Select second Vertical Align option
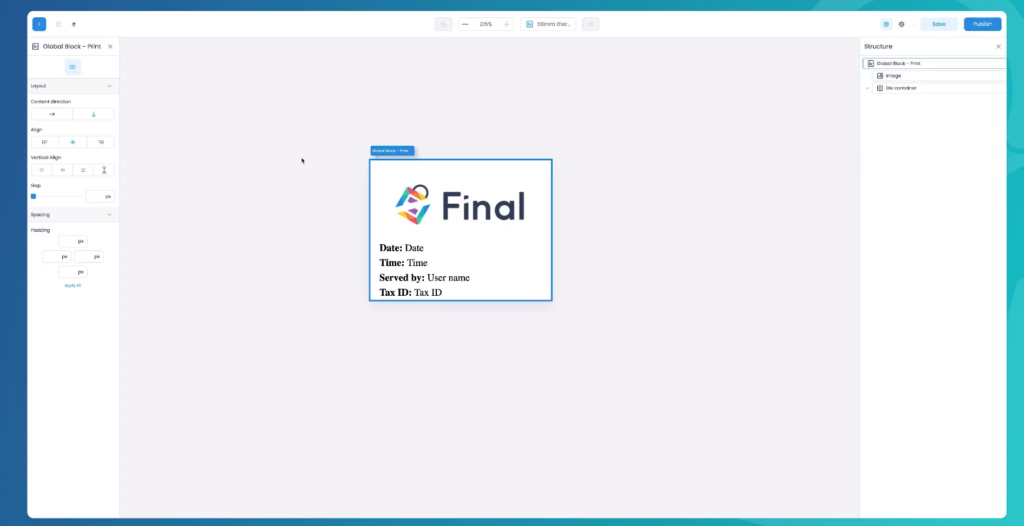Viewport: 1024px width, 526px height. click(62, 170)
